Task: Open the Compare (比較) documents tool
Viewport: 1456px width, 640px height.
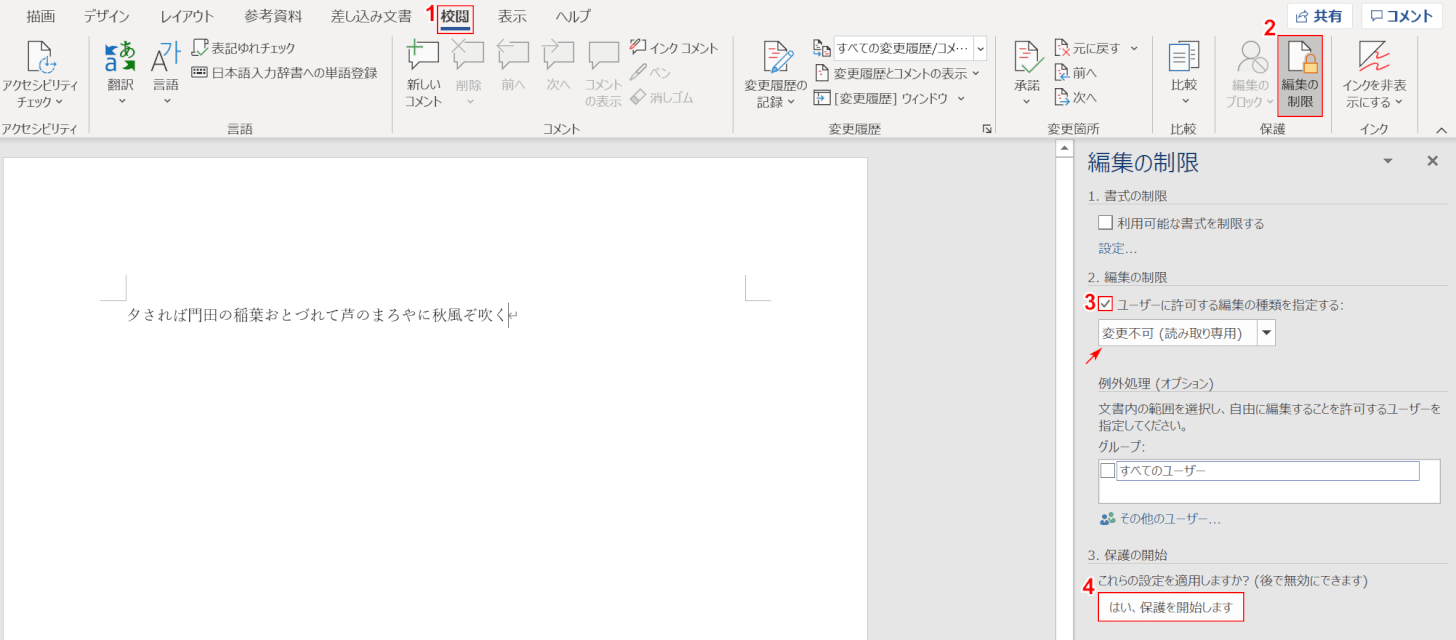Action: [x=1184, y=58]
